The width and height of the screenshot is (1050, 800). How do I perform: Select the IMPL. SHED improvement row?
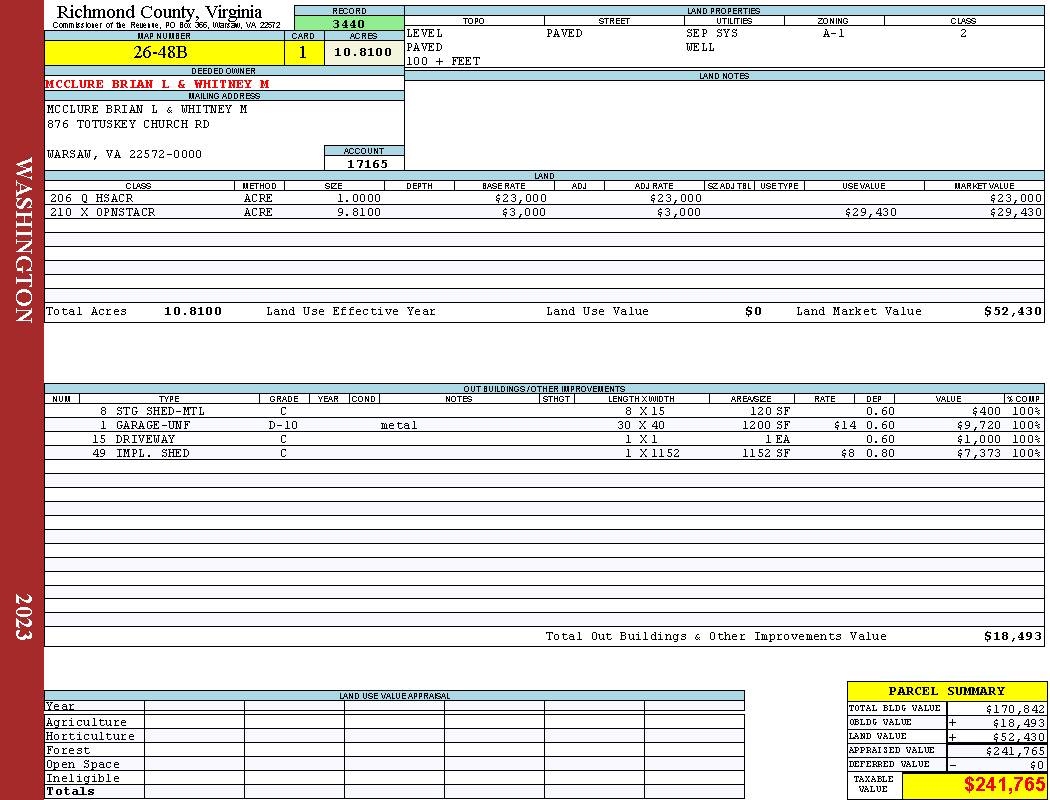tap(544, 453)
